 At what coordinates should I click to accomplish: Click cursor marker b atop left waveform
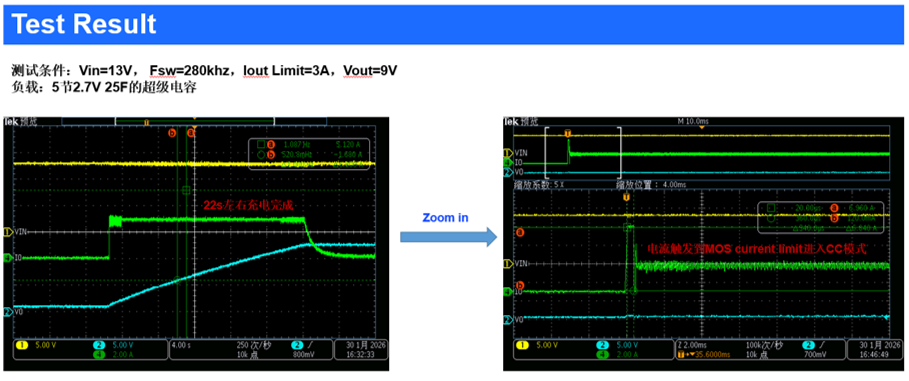point(172,133)
